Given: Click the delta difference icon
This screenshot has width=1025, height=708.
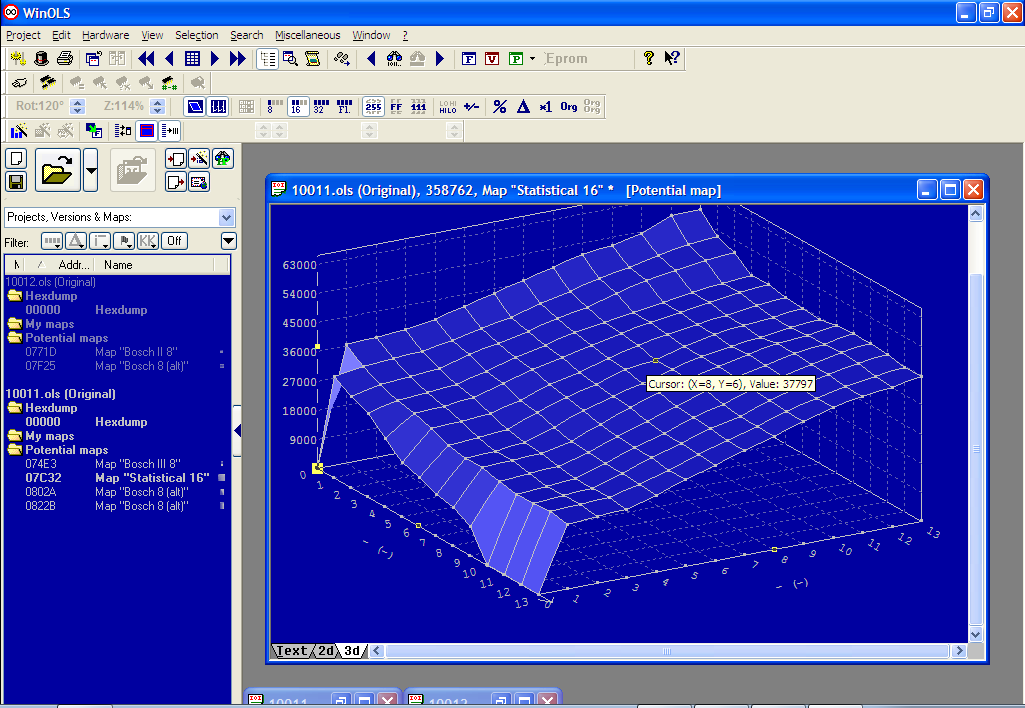Looking at the screenshot, I should point(522,107).
